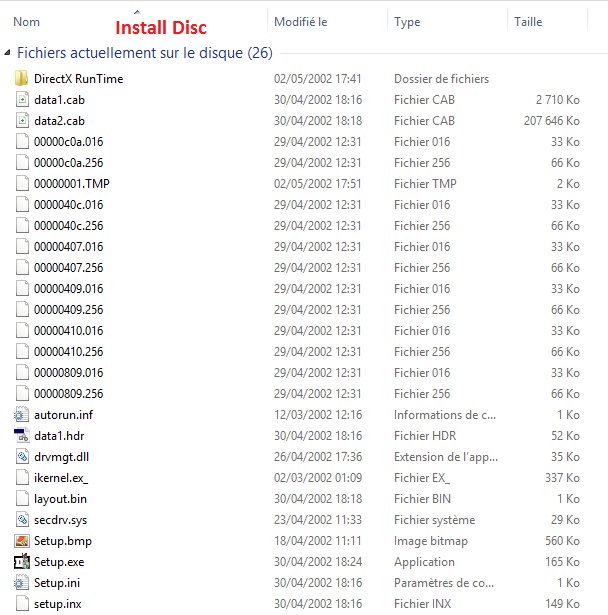Collapse the 'Fichiers actuellement sur le disque' group

[x=7, y=53]
